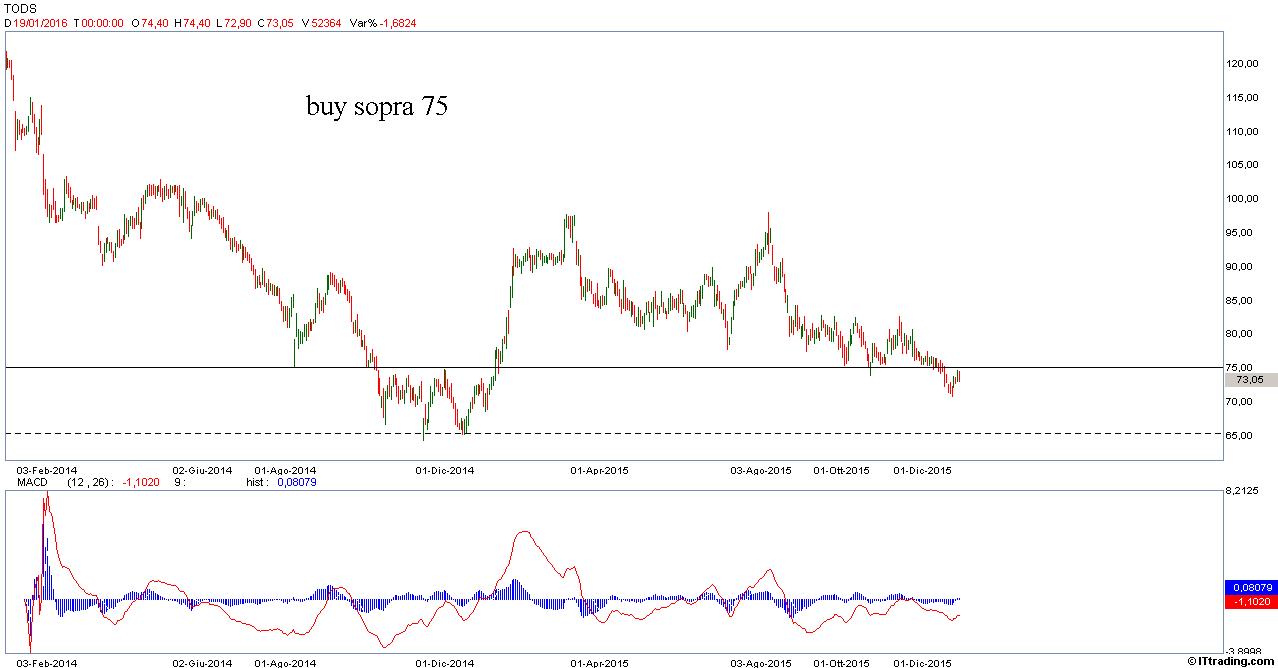Select the 73,05 current price tag
1278x668 pixels.
[x=1249, y=380]
